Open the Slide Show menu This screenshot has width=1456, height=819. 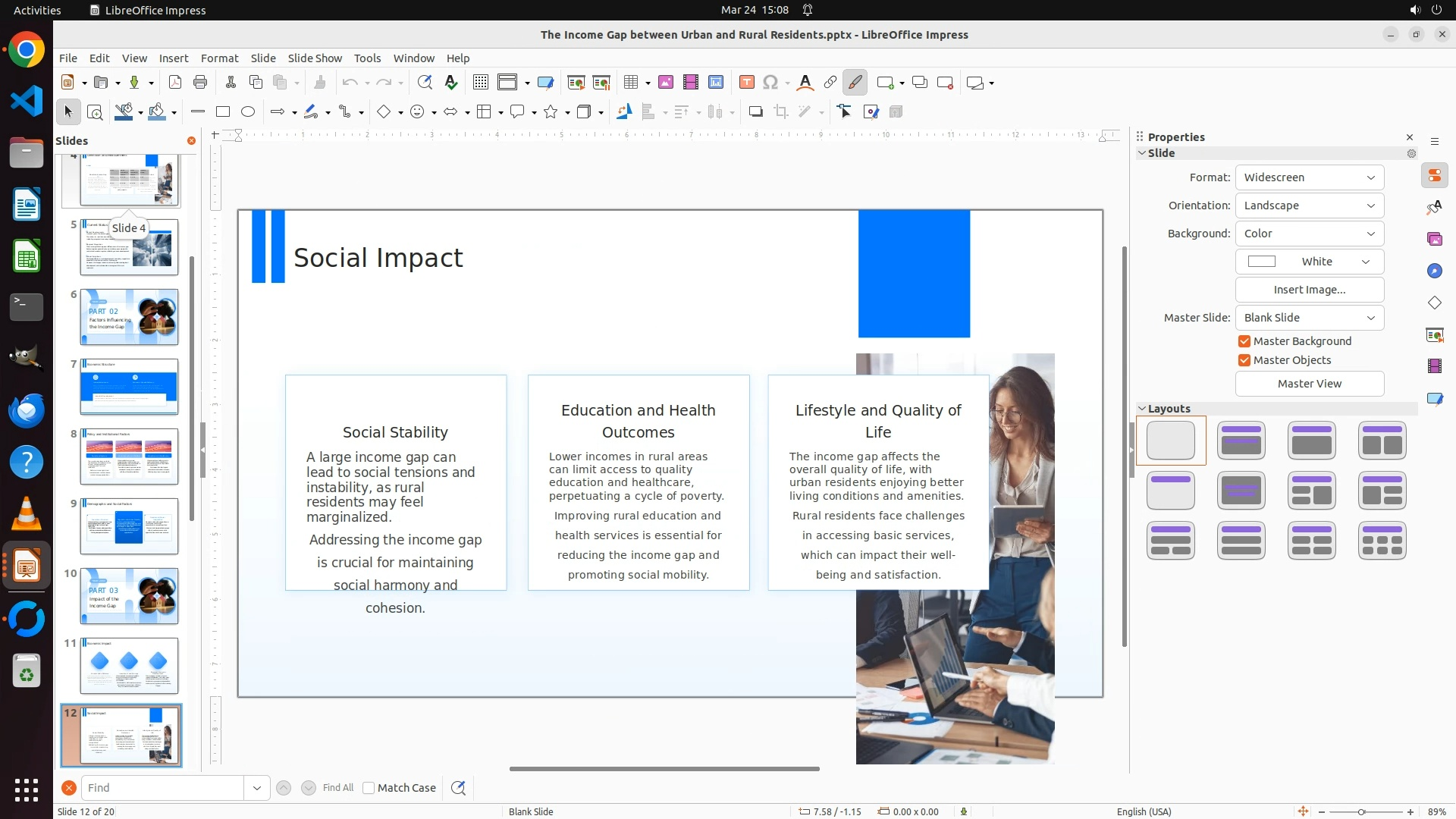pyautogui.click(x=315, y=58)
